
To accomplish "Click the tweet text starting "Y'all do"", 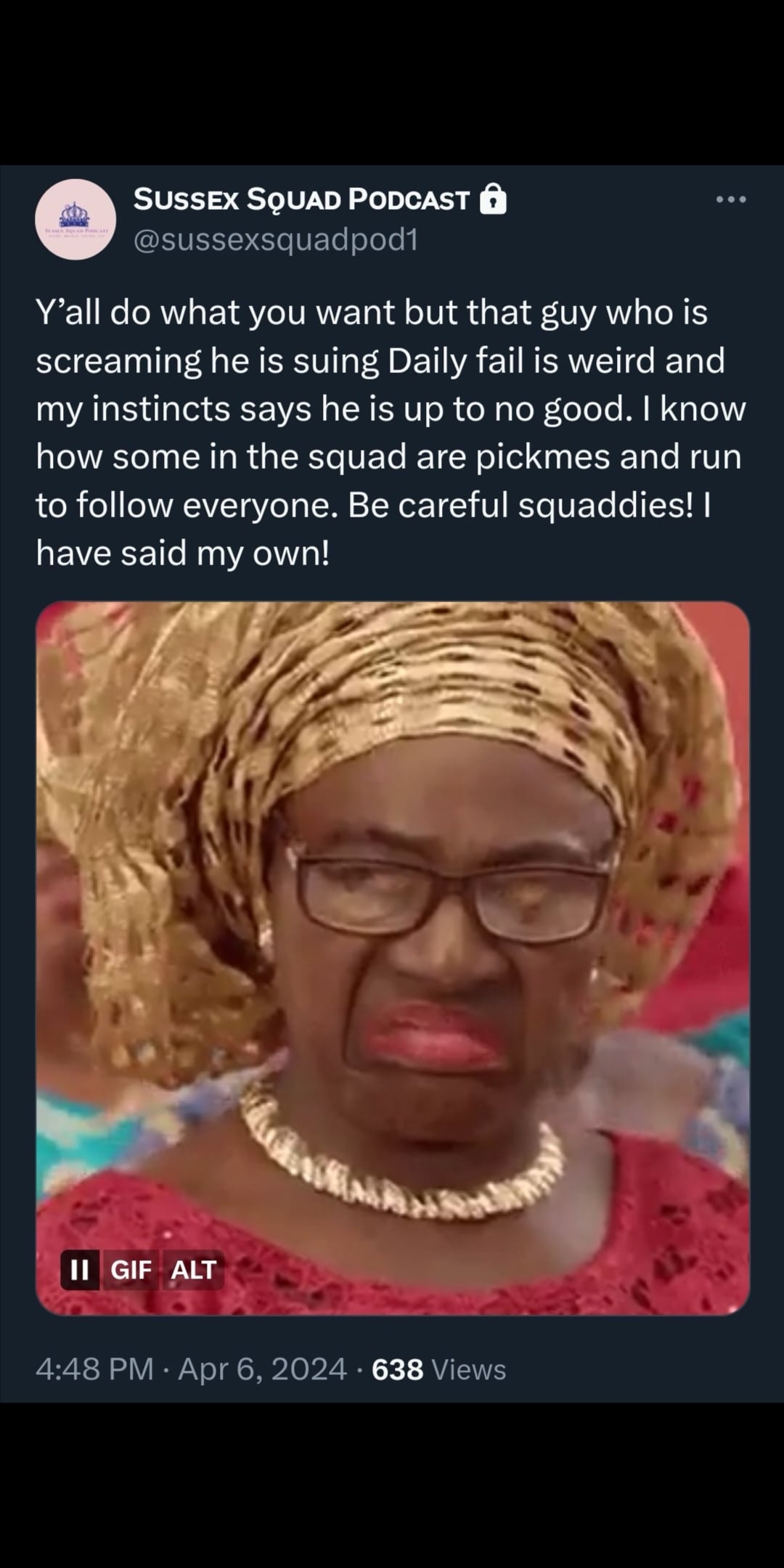I will click(391, 433).
